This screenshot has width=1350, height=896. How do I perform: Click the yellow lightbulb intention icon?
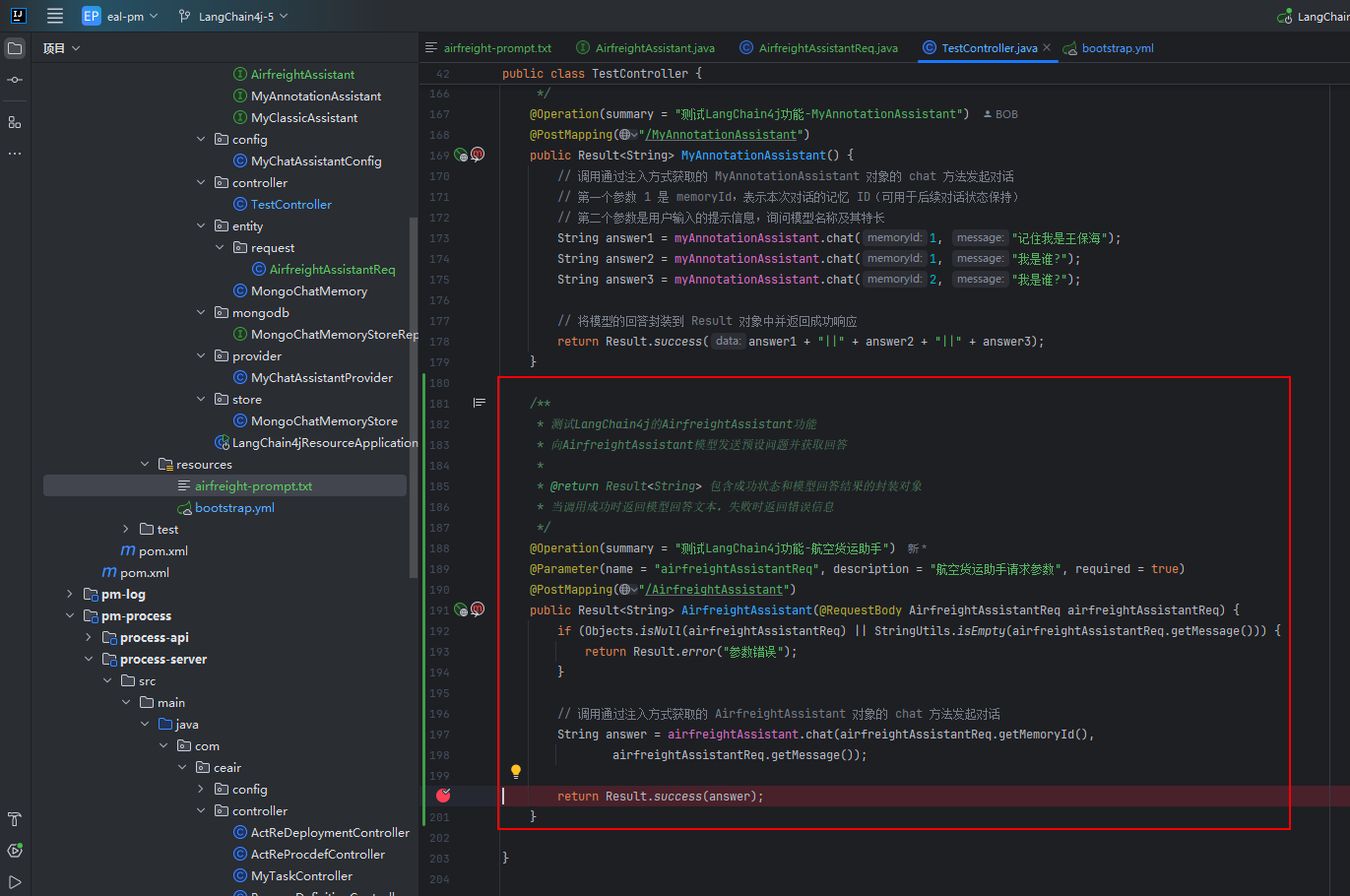point(515,772)
